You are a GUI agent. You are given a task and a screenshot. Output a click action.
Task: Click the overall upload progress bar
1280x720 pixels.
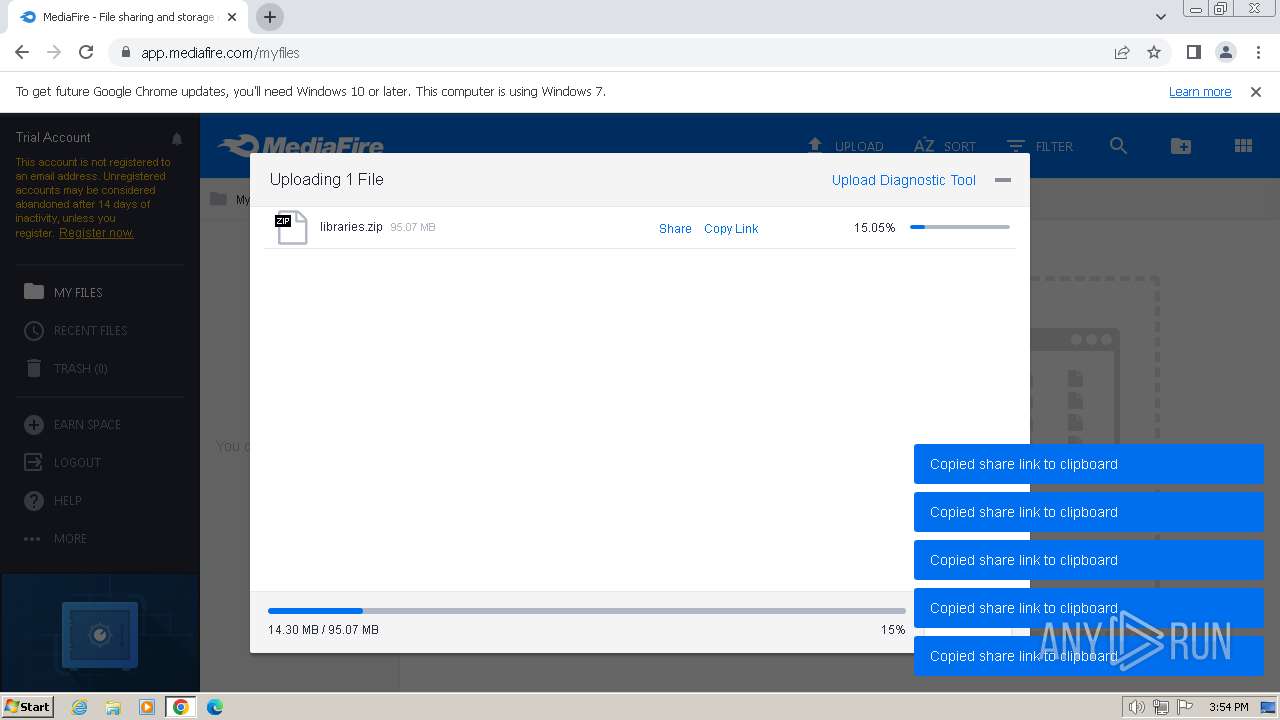click(x=586, y=610)
